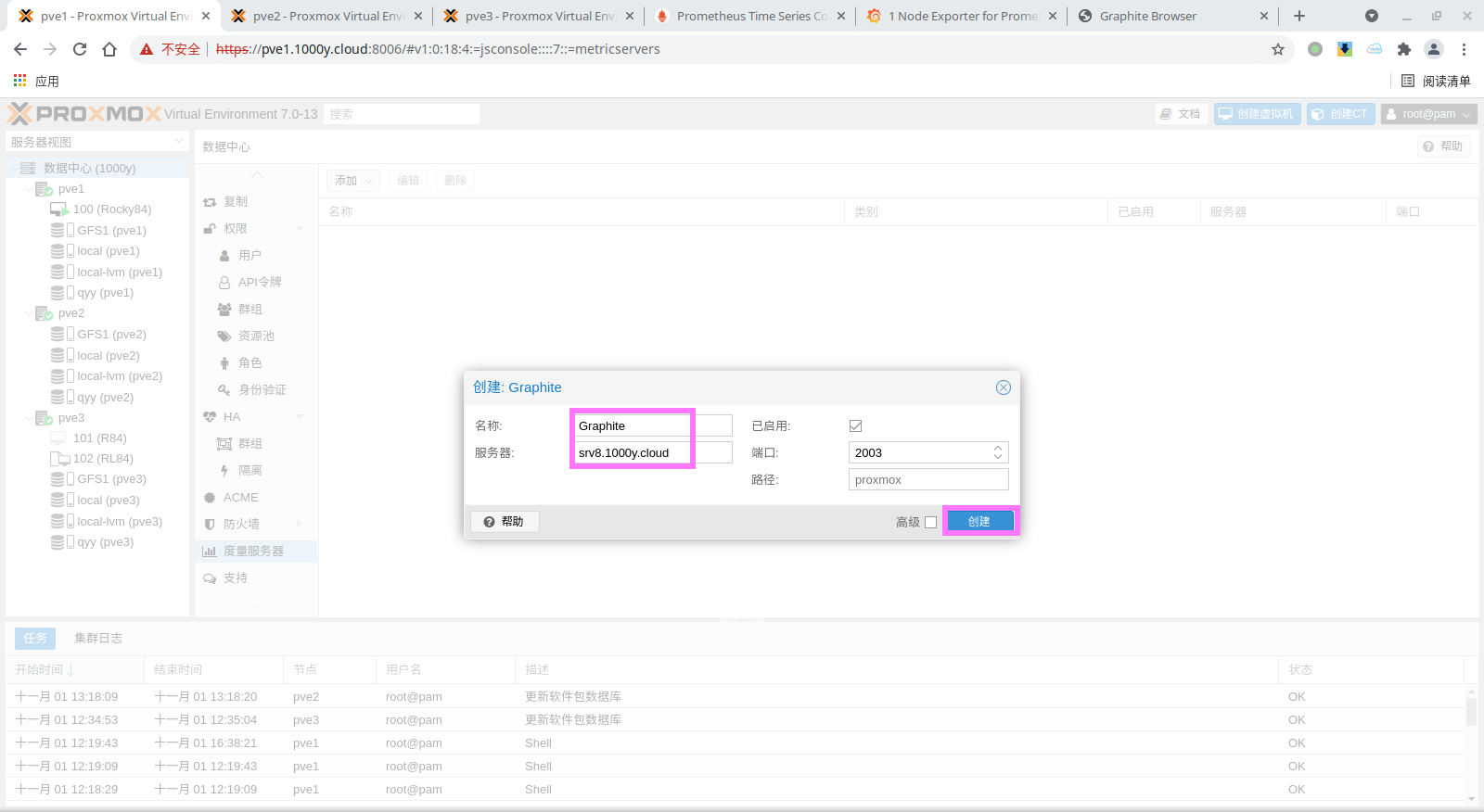Close the Graphite creation dialog
The width and height of the screenshot is (1484, 812).
[x=1003, y=387]
